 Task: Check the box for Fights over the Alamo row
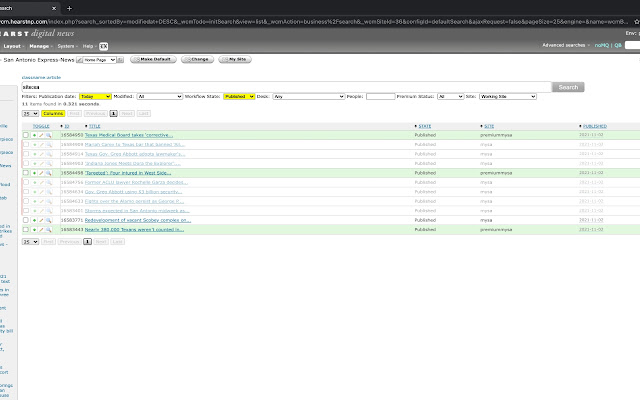(x=26, y=201)
